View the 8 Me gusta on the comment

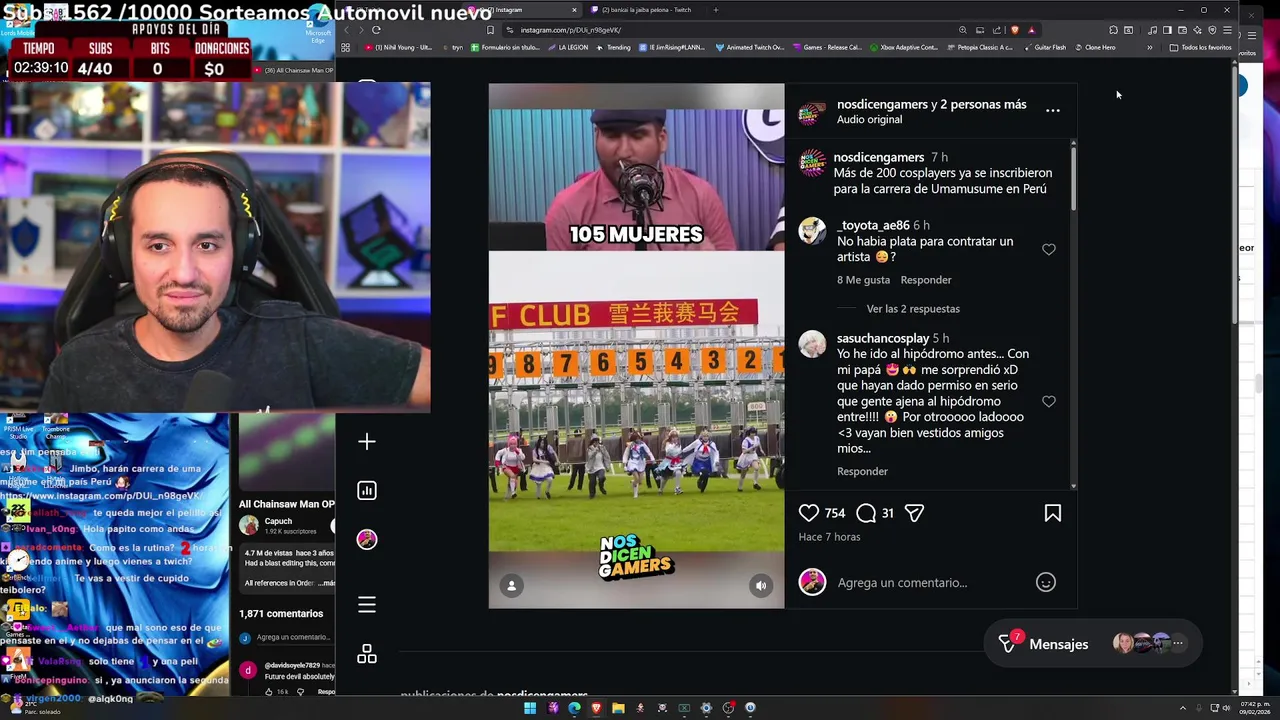click(x=863, y=280)
